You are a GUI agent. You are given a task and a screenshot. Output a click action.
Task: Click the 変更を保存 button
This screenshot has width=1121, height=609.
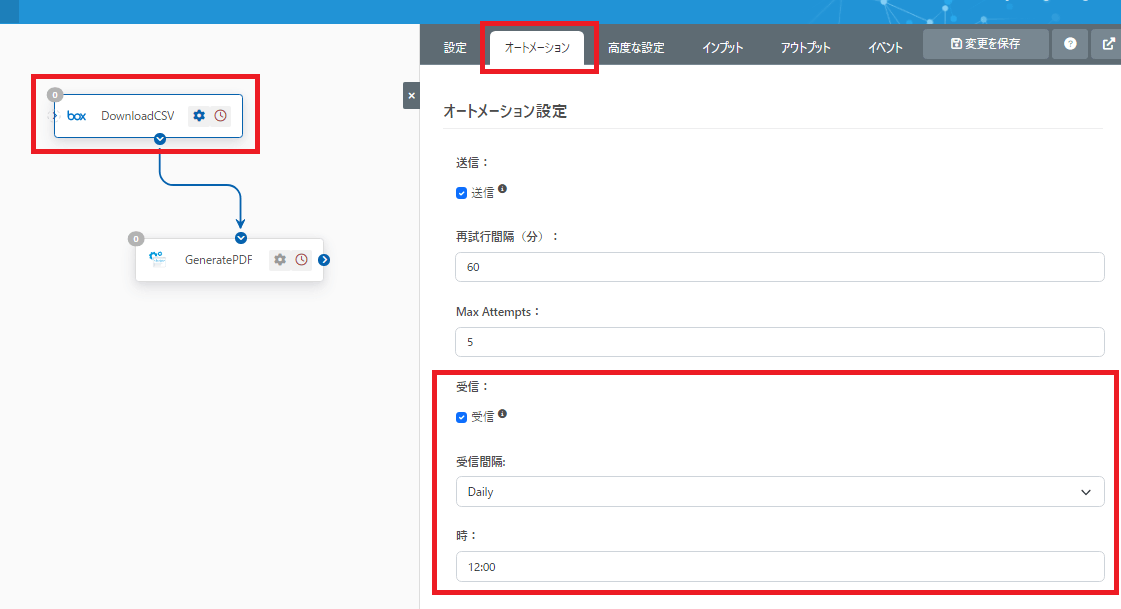(985, 44)
